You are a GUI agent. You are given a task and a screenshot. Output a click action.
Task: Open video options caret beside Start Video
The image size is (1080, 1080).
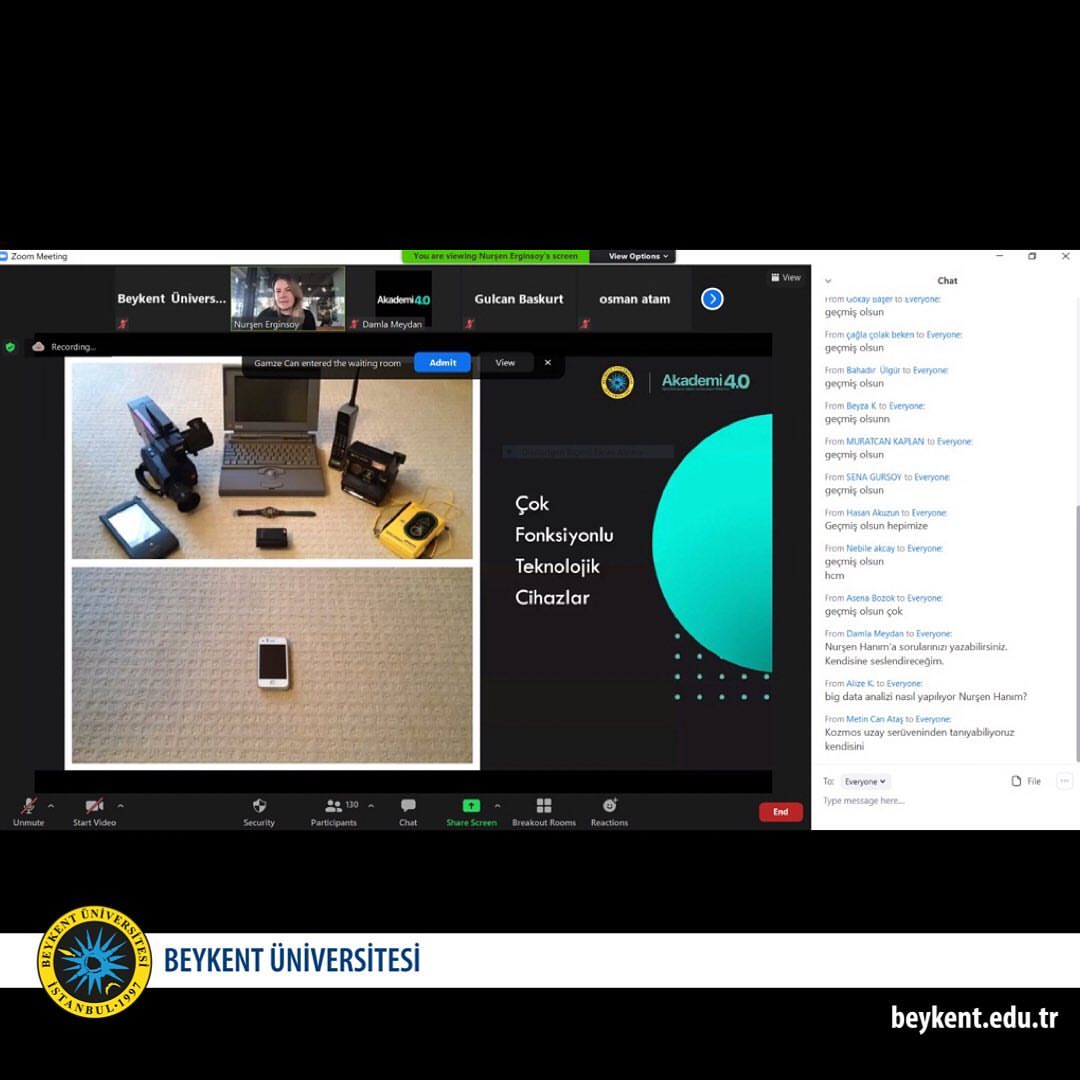121,805
